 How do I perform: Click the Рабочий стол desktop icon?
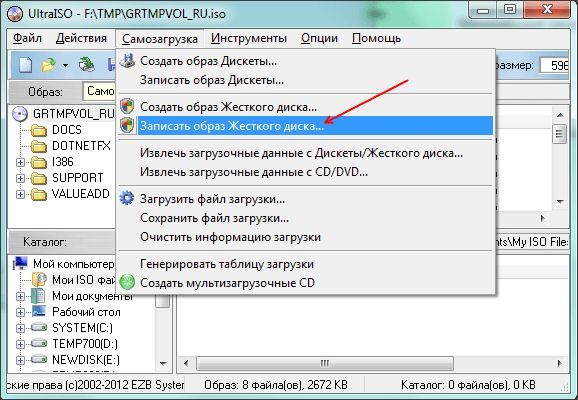(x=39, y=312)
